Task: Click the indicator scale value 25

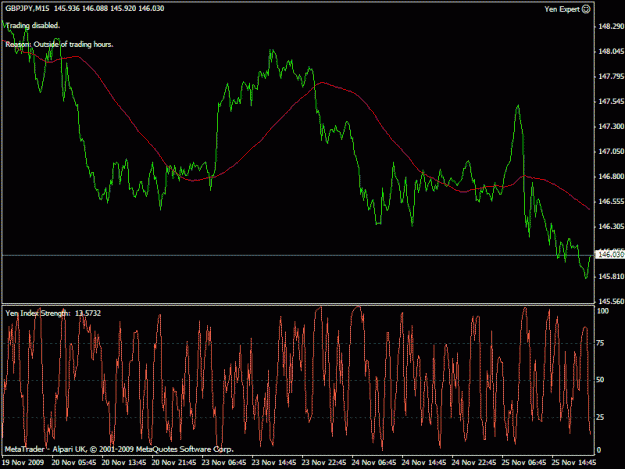Action: (x=600, y=417)
